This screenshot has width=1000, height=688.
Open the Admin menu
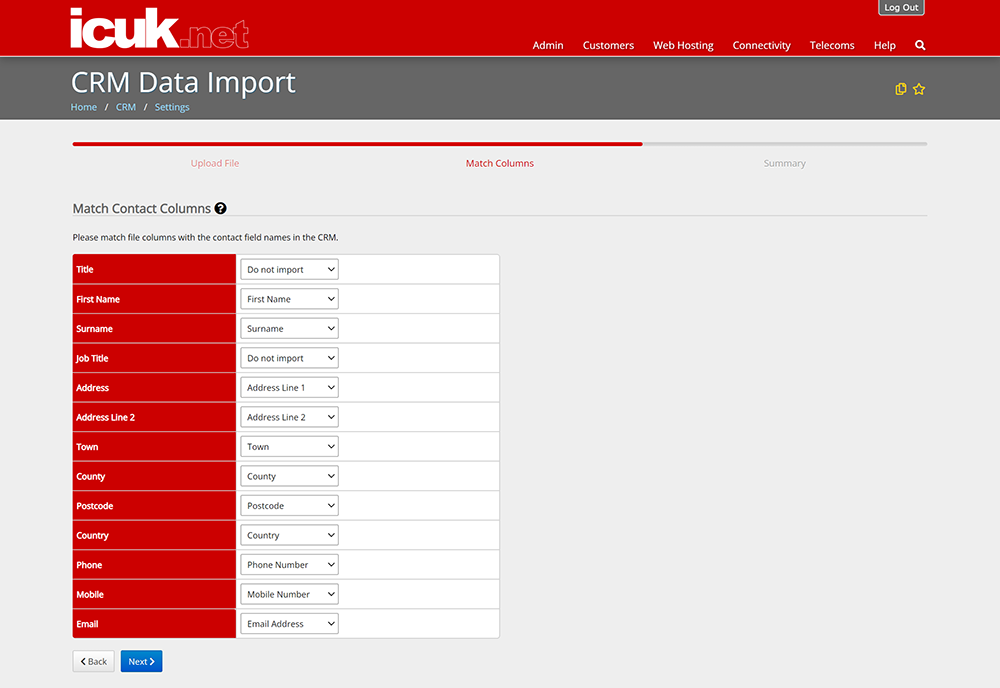548,45
